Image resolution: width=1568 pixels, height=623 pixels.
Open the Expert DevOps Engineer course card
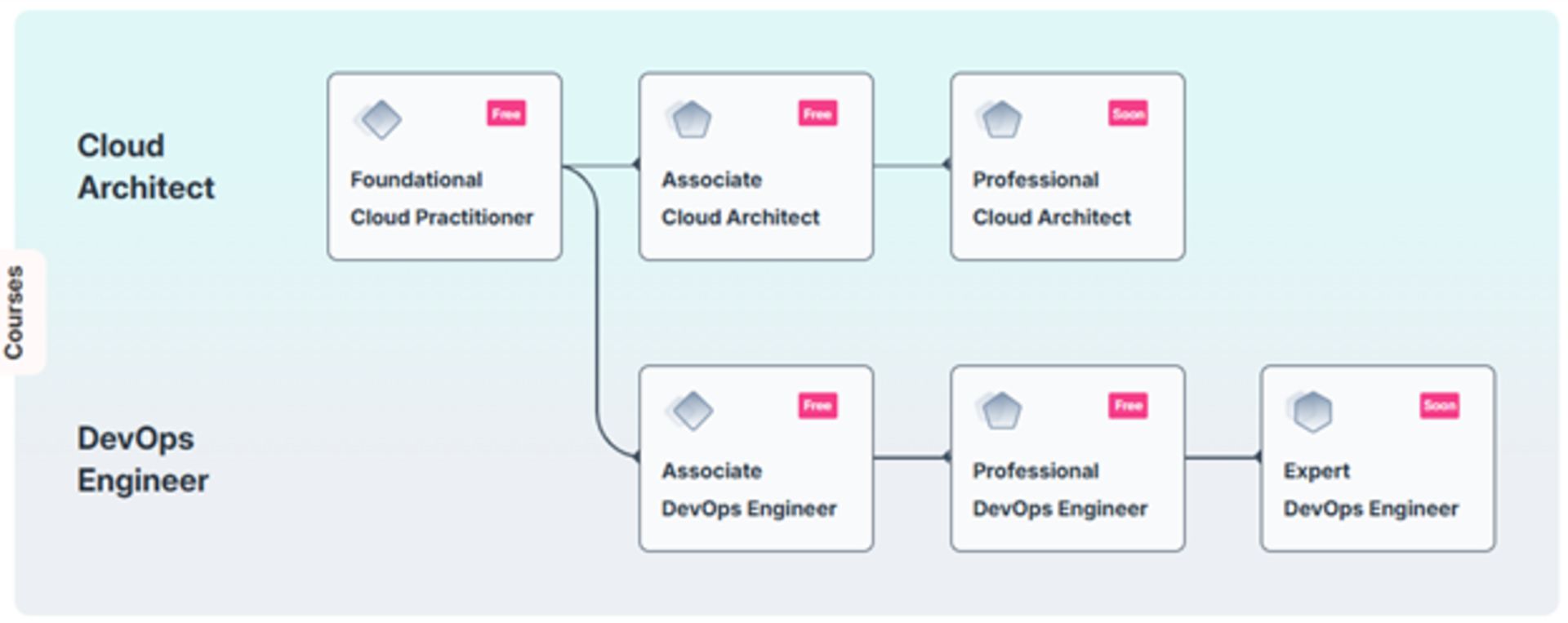(1378, 458)
